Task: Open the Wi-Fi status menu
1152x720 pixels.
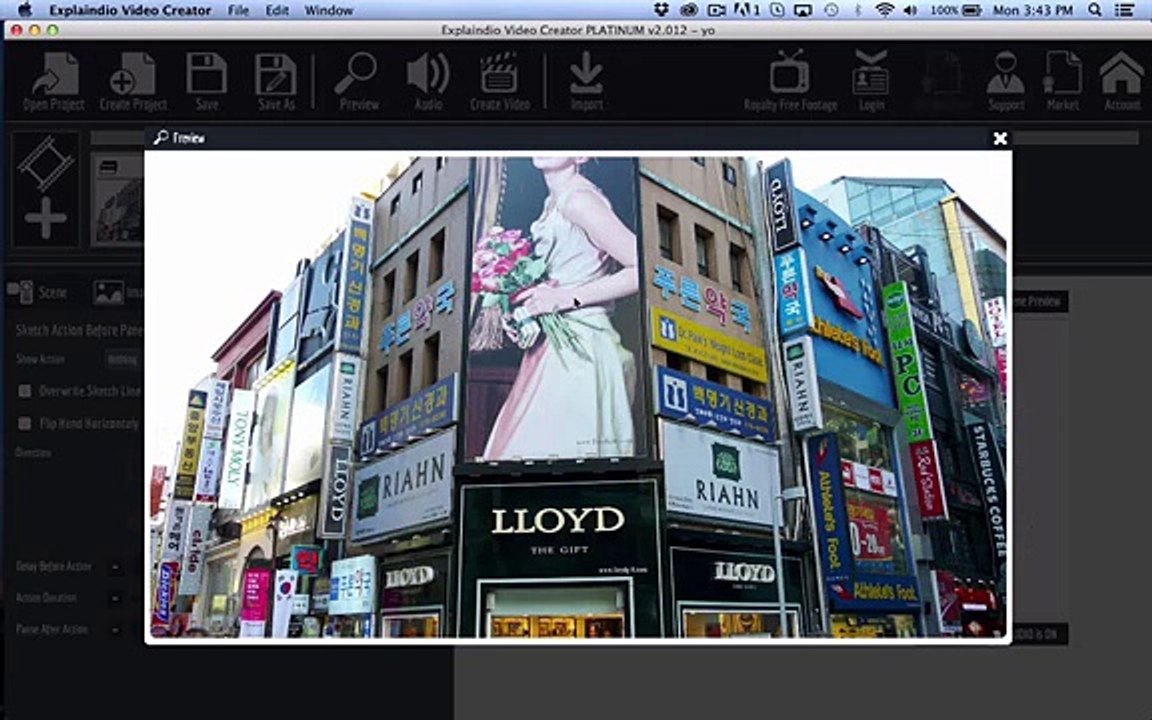Action: (x=885, y=10)
